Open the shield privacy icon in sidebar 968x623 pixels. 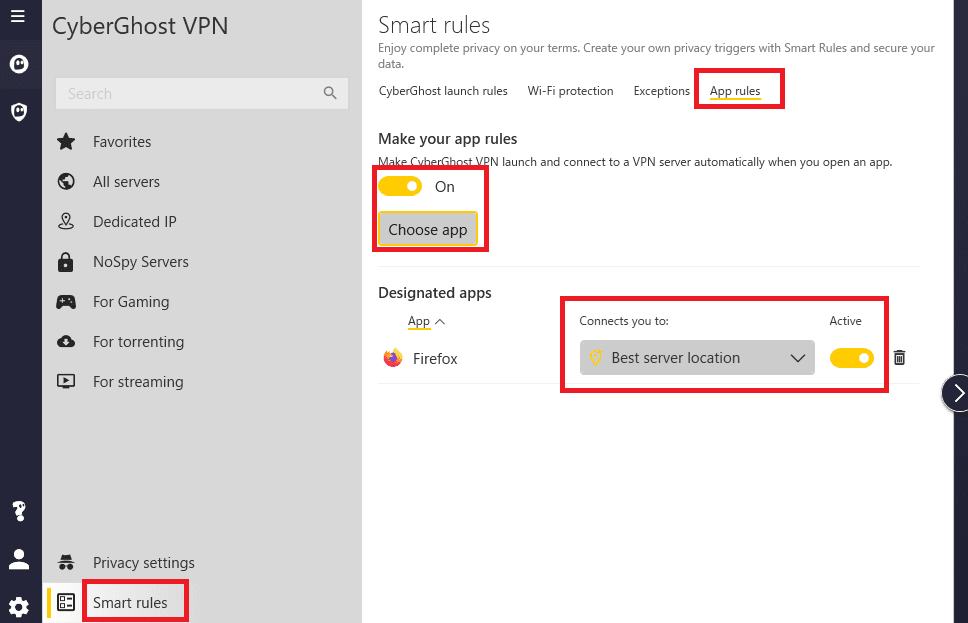pos(19,112)
